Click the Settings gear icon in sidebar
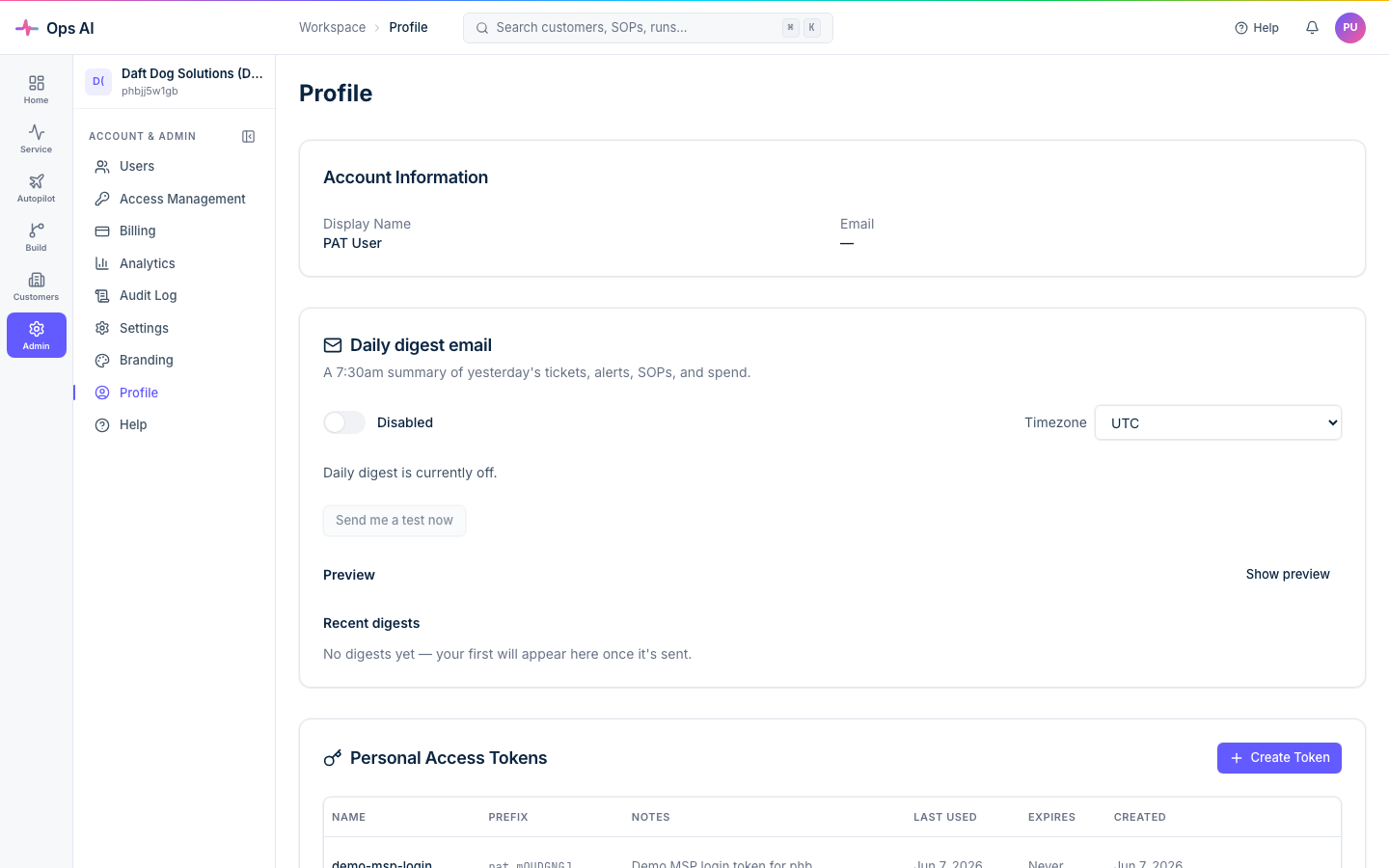 pyautogui.click(x=102, y=328)
